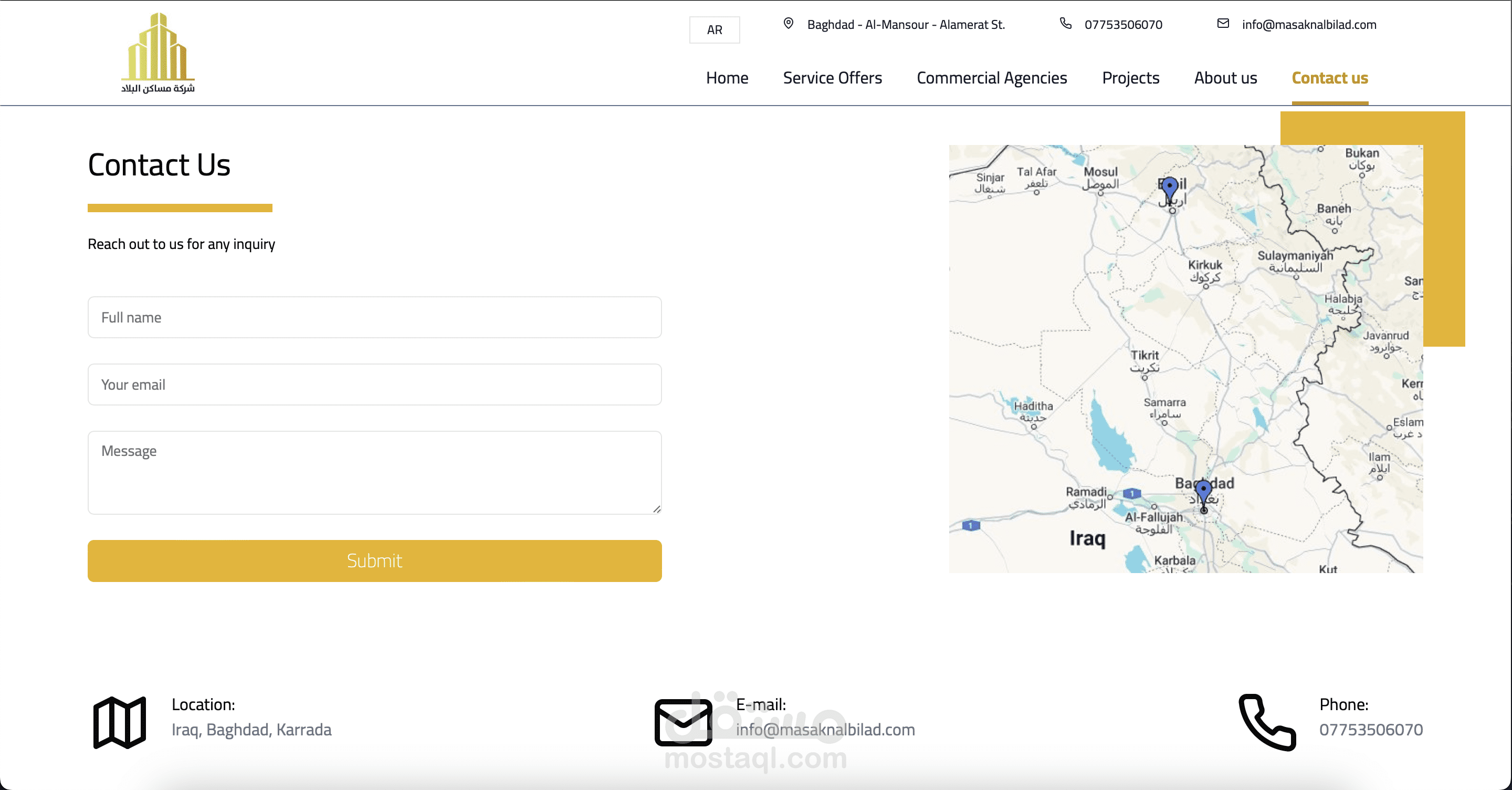Navigate to the Projects page
This screenshot has width=1512, height=790.
click(1130, 78)
